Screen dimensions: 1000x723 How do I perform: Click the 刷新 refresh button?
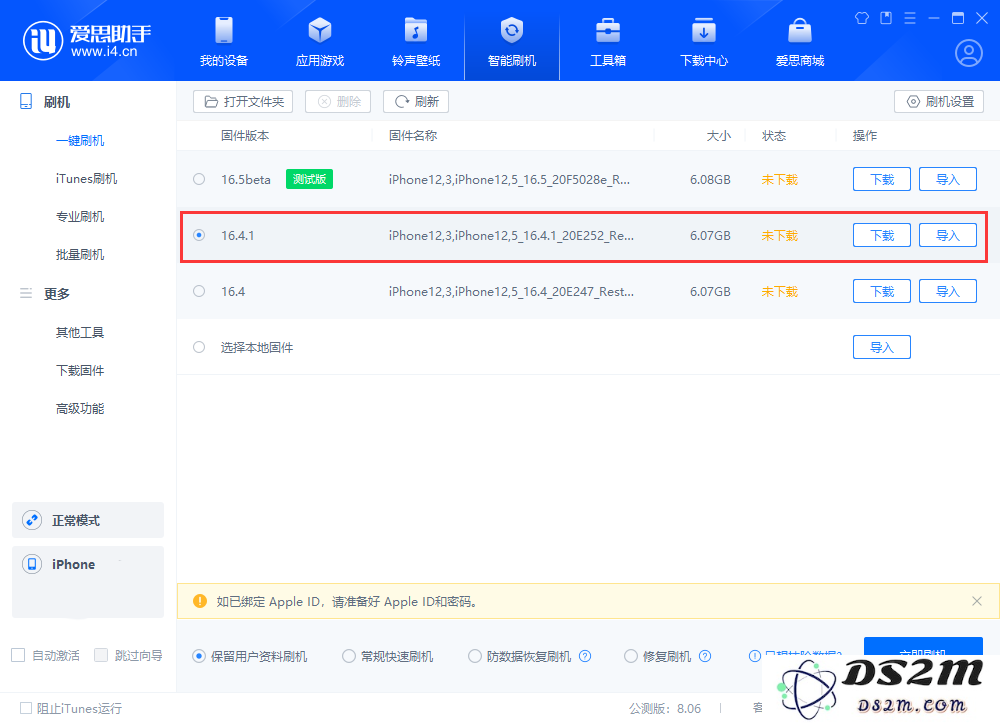(x=416, y=101)
